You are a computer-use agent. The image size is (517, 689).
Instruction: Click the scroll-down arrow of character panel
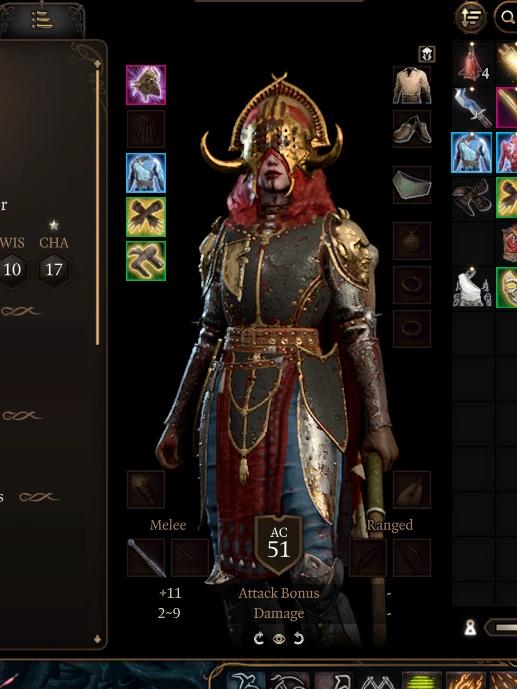[97, 638]
